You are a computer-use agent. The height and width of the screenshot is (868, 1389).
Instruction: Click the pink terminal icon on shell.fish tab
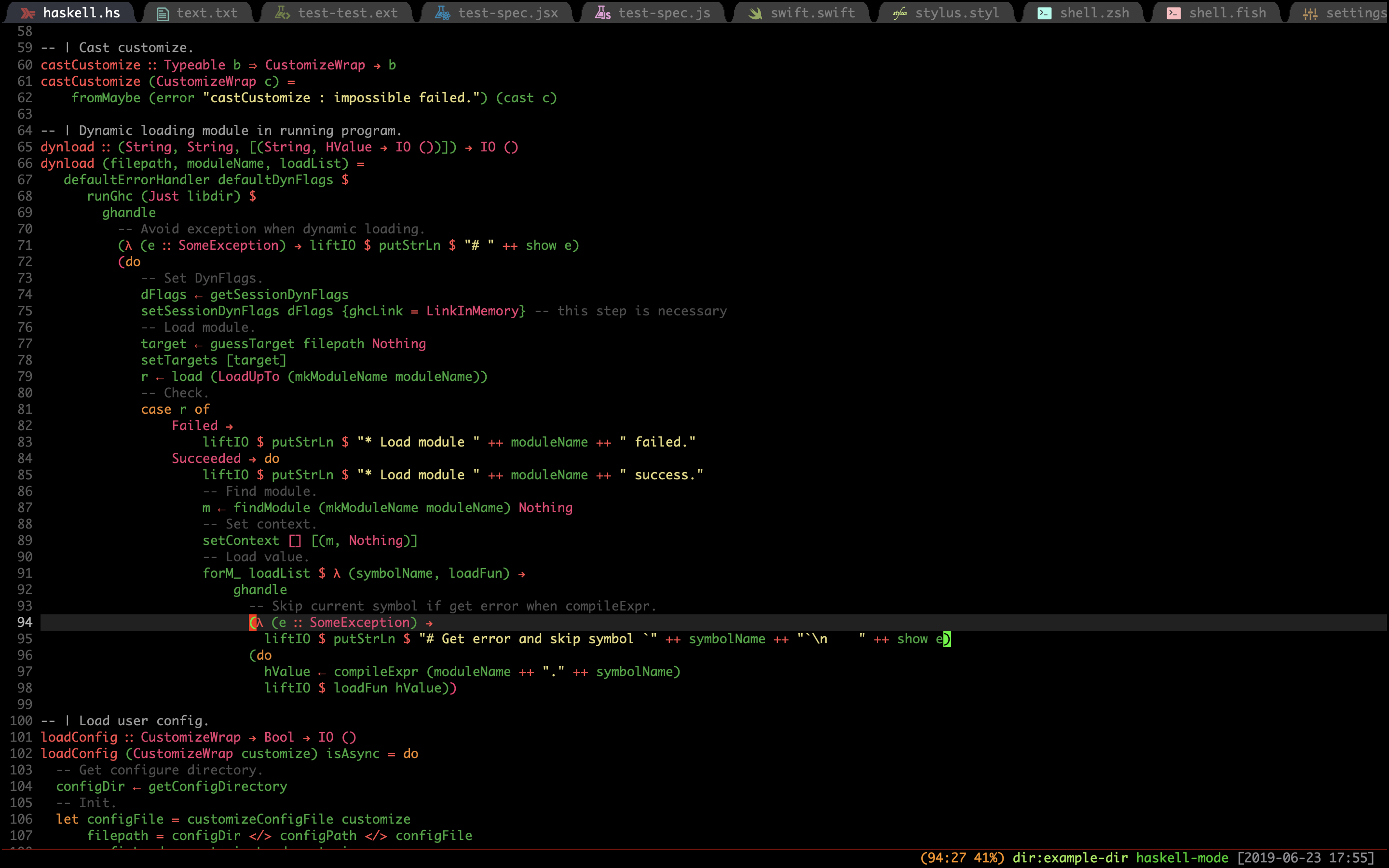coord(1174,13)
